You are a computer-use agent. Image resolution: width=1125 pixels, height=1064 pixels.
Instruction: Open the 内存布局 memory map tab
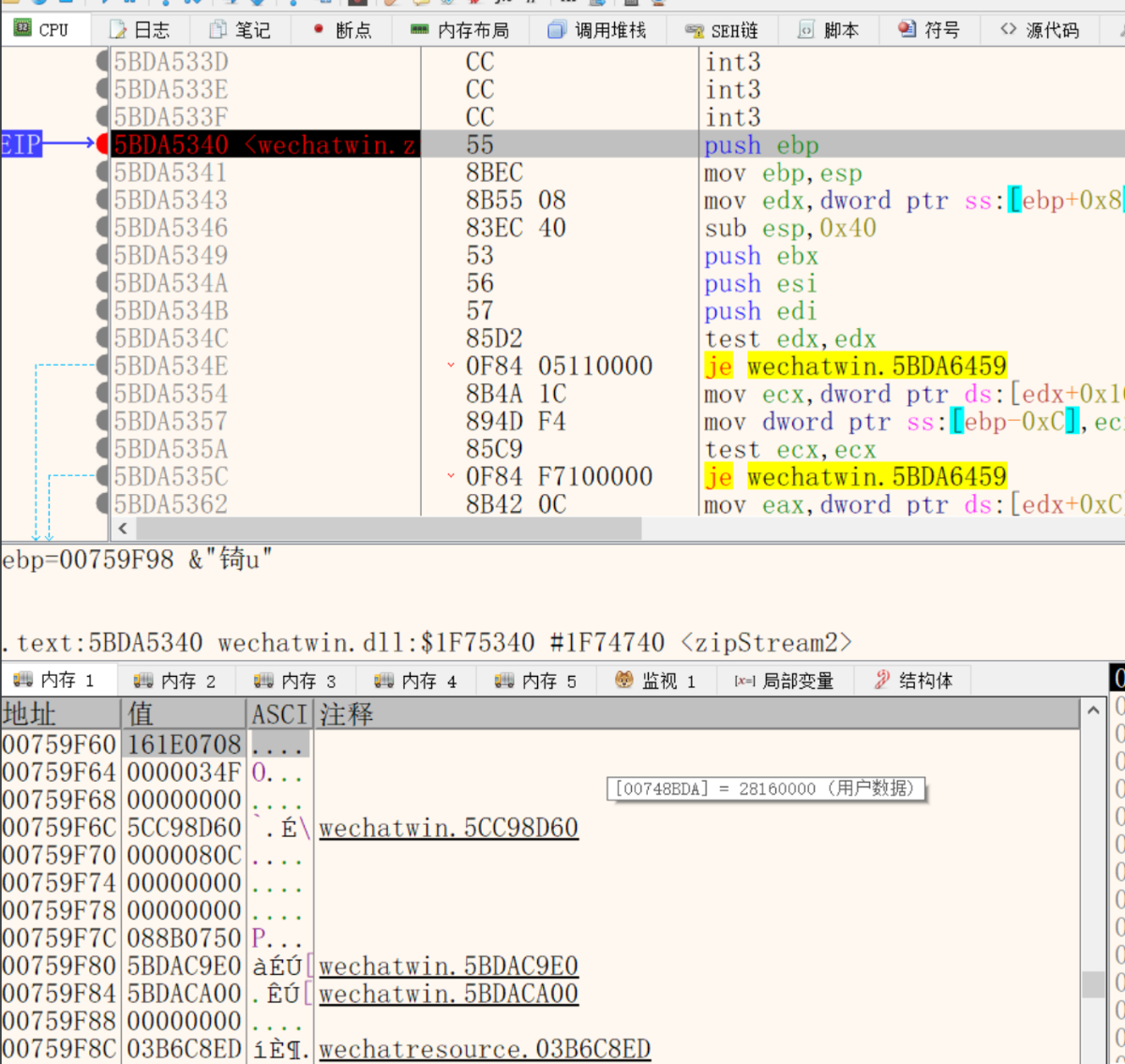(460, 30)
